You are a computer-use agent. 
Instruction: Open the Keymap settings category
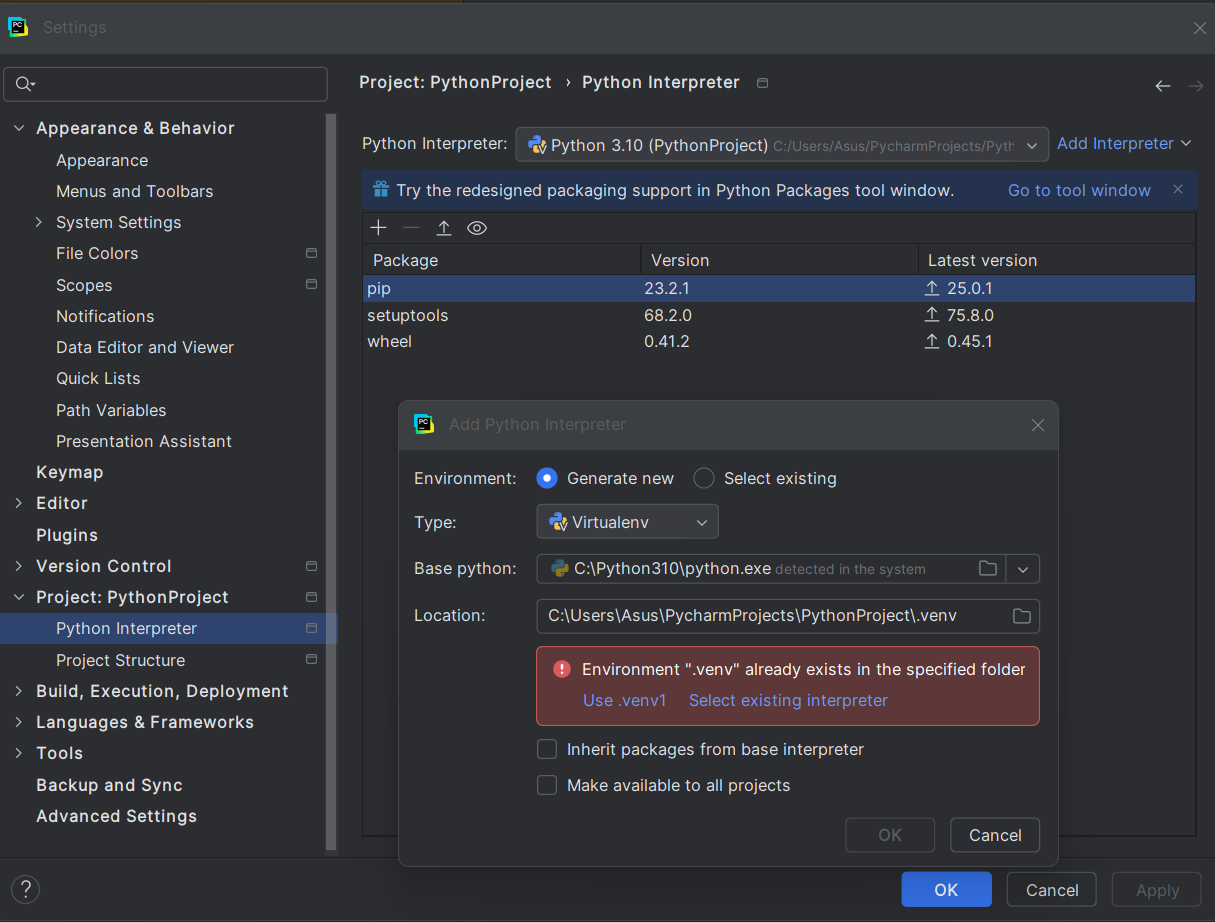click(x=70, y=471)
